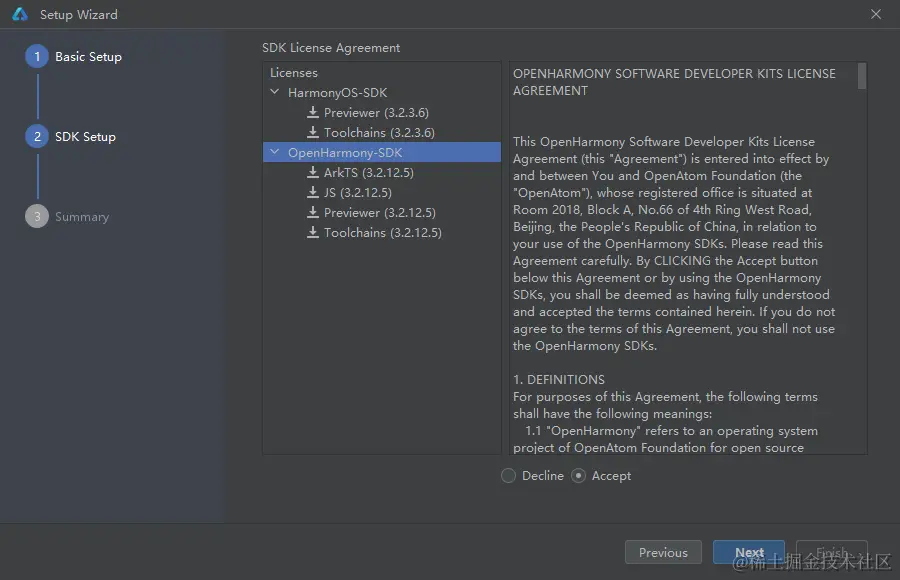Viewport: 900px width, 580px height.
Task: Click step 3 circle for Summary
Action: tap(37, 216)
